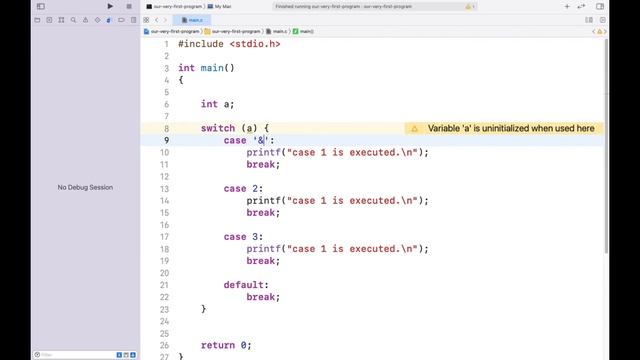Stop the running program
640x360 pixels.
(x=129, y=7)
